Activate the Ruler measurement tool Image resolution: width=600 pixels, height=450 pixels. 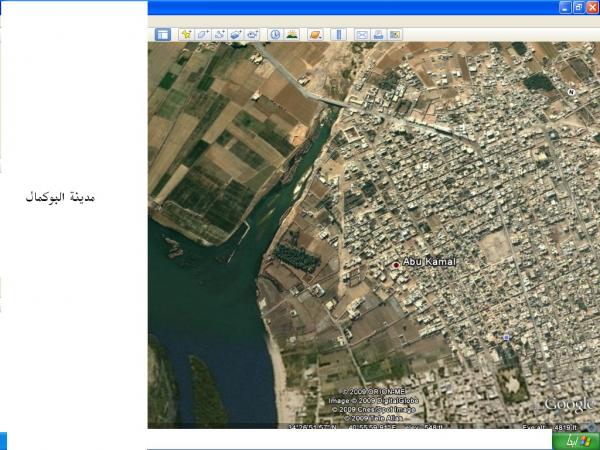pyautogui.click(x=338, y=34)
